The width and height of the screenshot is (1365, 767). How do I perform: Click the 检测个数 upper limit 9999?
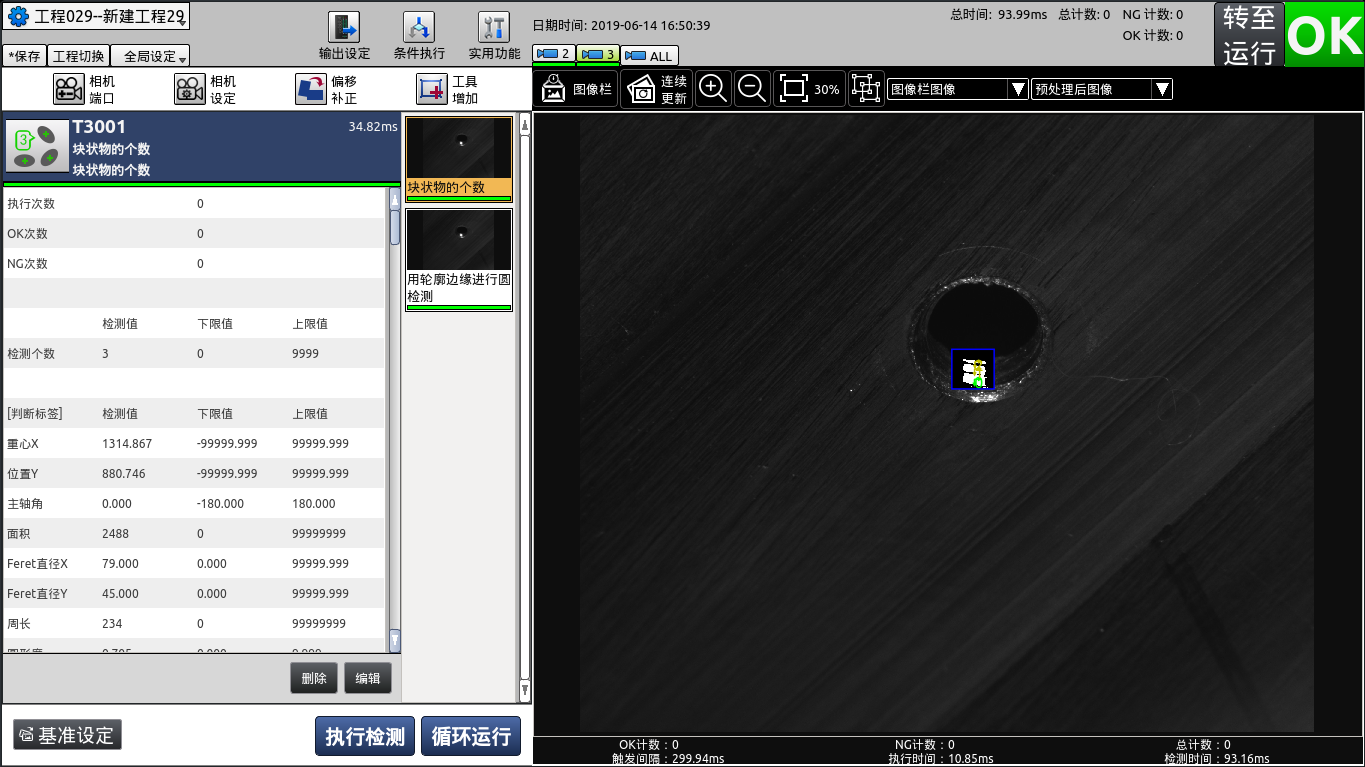pos(305,354)
